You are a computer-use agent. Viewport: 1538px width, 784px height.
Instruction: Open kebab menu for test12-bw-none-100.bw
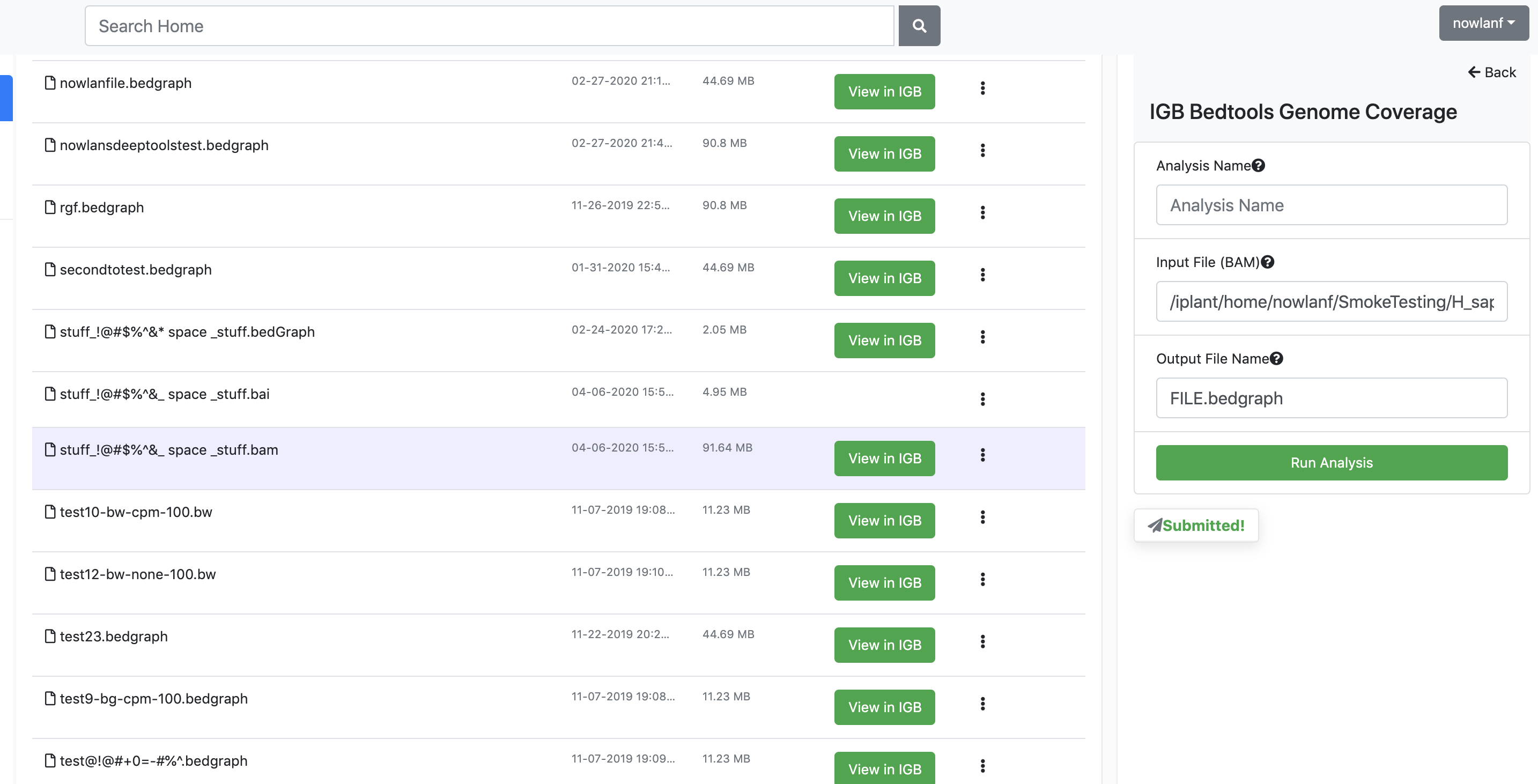(982, 579)
